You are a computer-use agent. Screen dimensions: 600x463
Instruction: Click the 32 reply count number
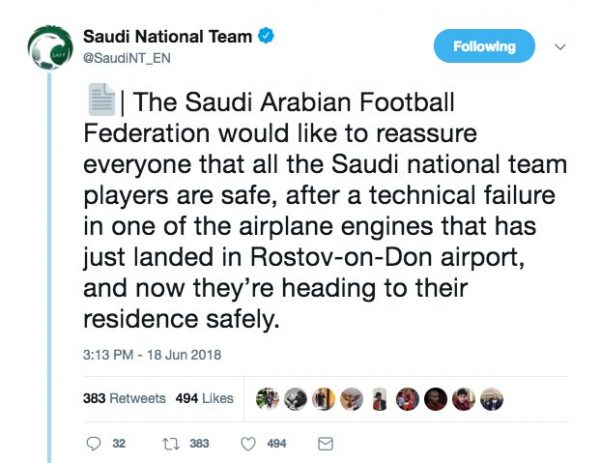click(x=118, y=443)
